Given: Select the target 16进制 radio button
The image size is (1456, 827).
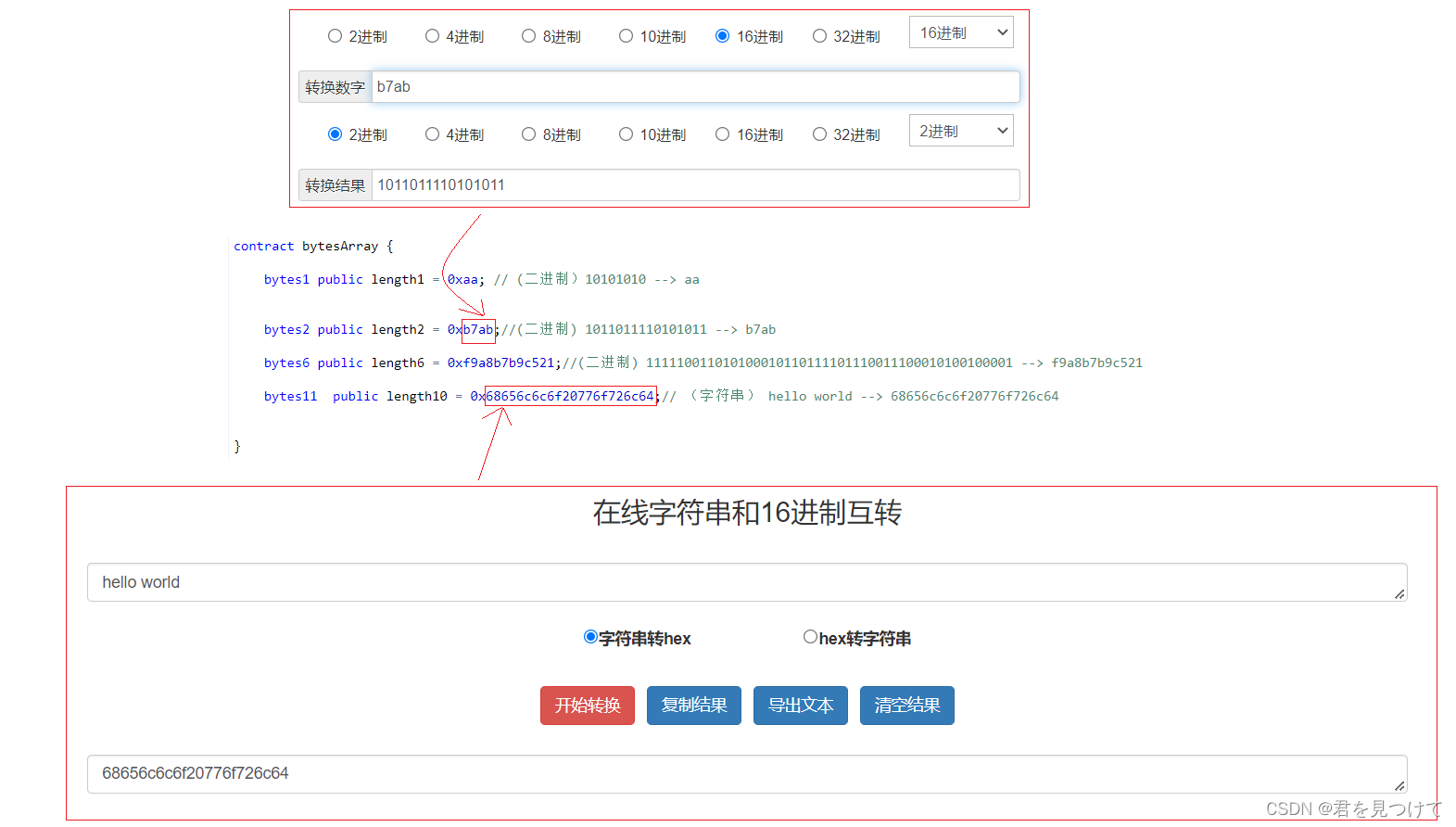Looking at the screenshot, I should pyautogui.click(x=722, y=134).
